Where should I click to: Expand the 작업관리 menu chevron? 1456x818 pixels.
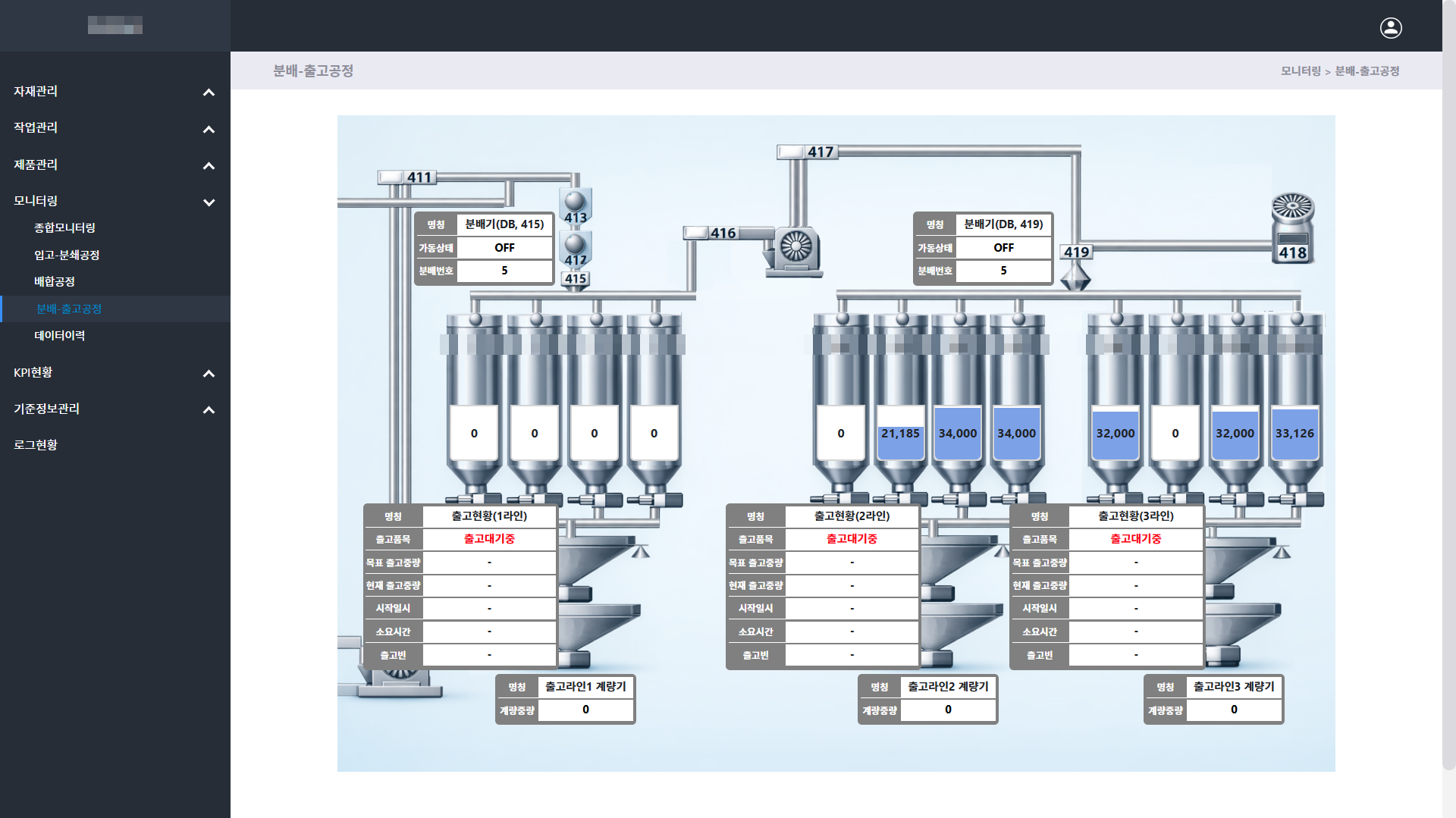click(209, 129)
